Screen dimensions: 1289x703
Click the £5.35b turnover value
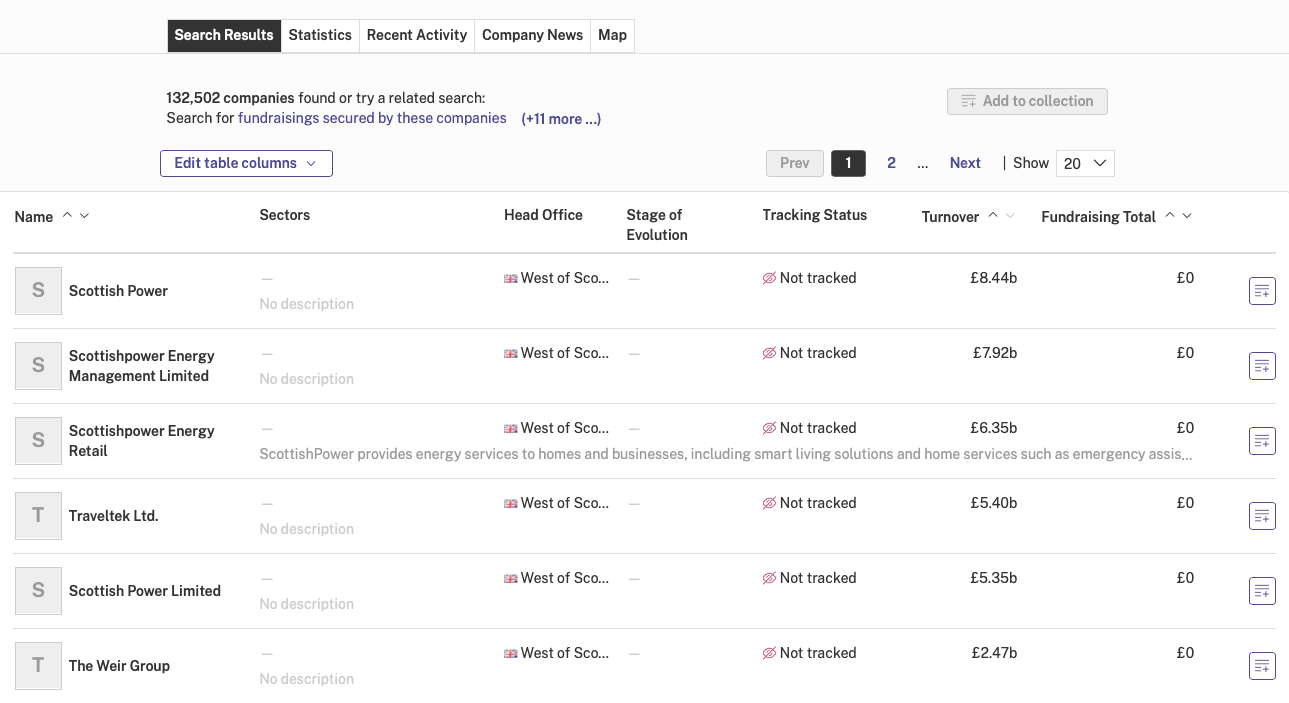(993, 578)
